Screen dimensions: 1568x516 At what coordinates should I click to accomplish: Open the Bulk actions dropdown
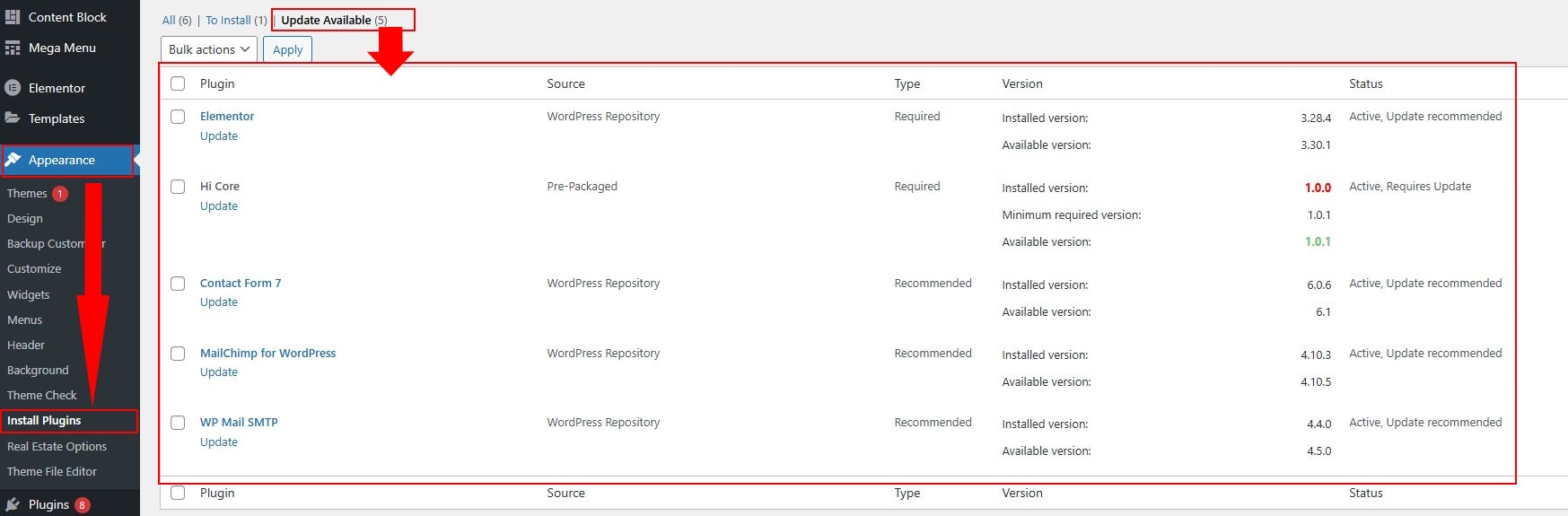tap(208, 49)
